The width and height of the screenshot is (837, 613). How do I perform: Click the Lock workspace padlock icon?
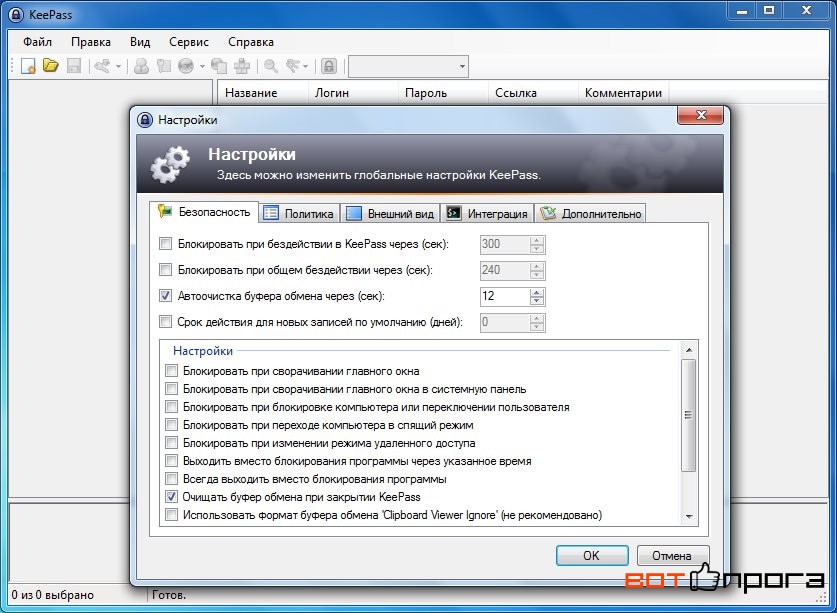click(329, 66)
